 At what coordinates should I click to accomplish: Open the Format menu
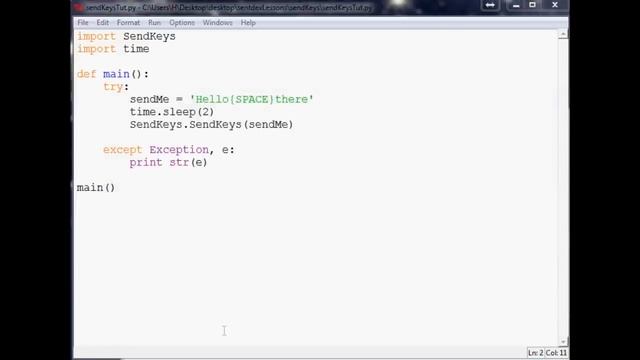coord(128,23)
